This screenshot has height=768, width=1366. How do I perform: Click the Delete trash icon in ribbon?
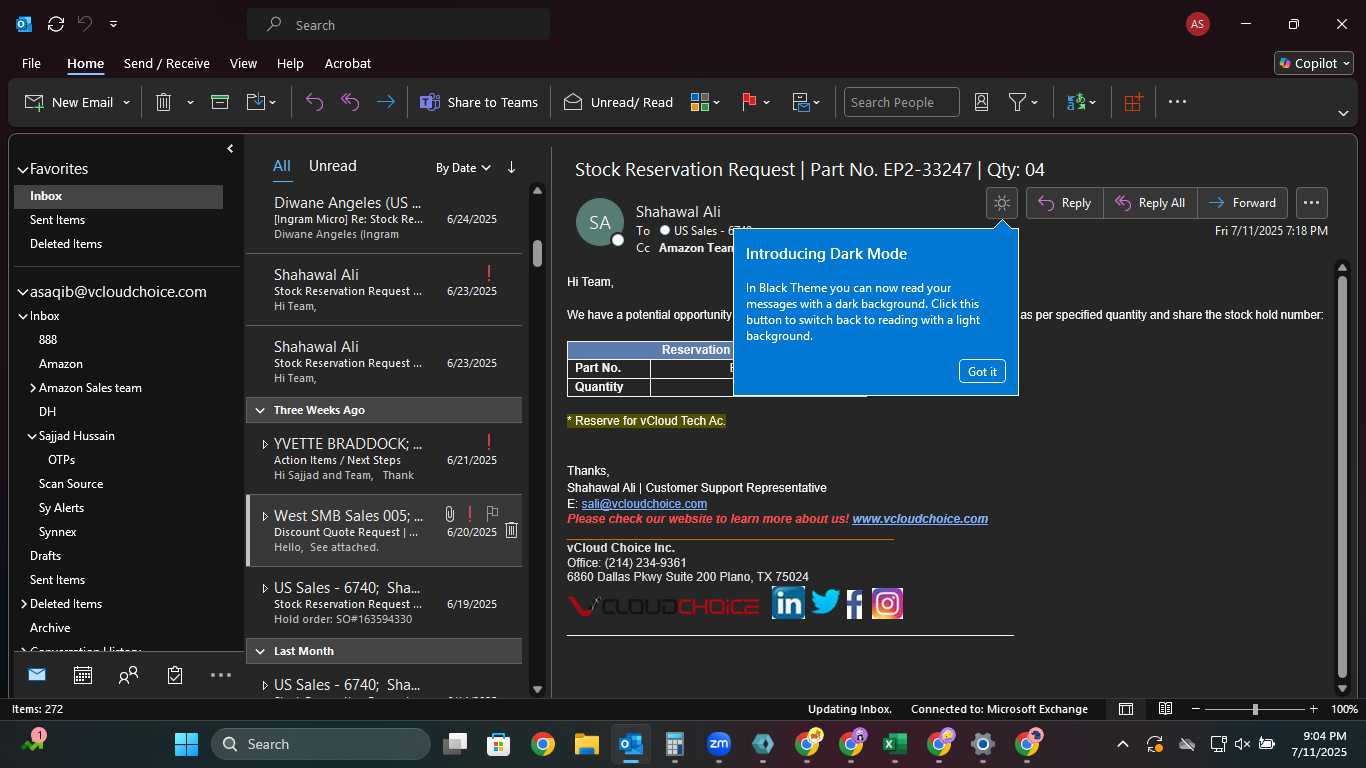[163, 102]
